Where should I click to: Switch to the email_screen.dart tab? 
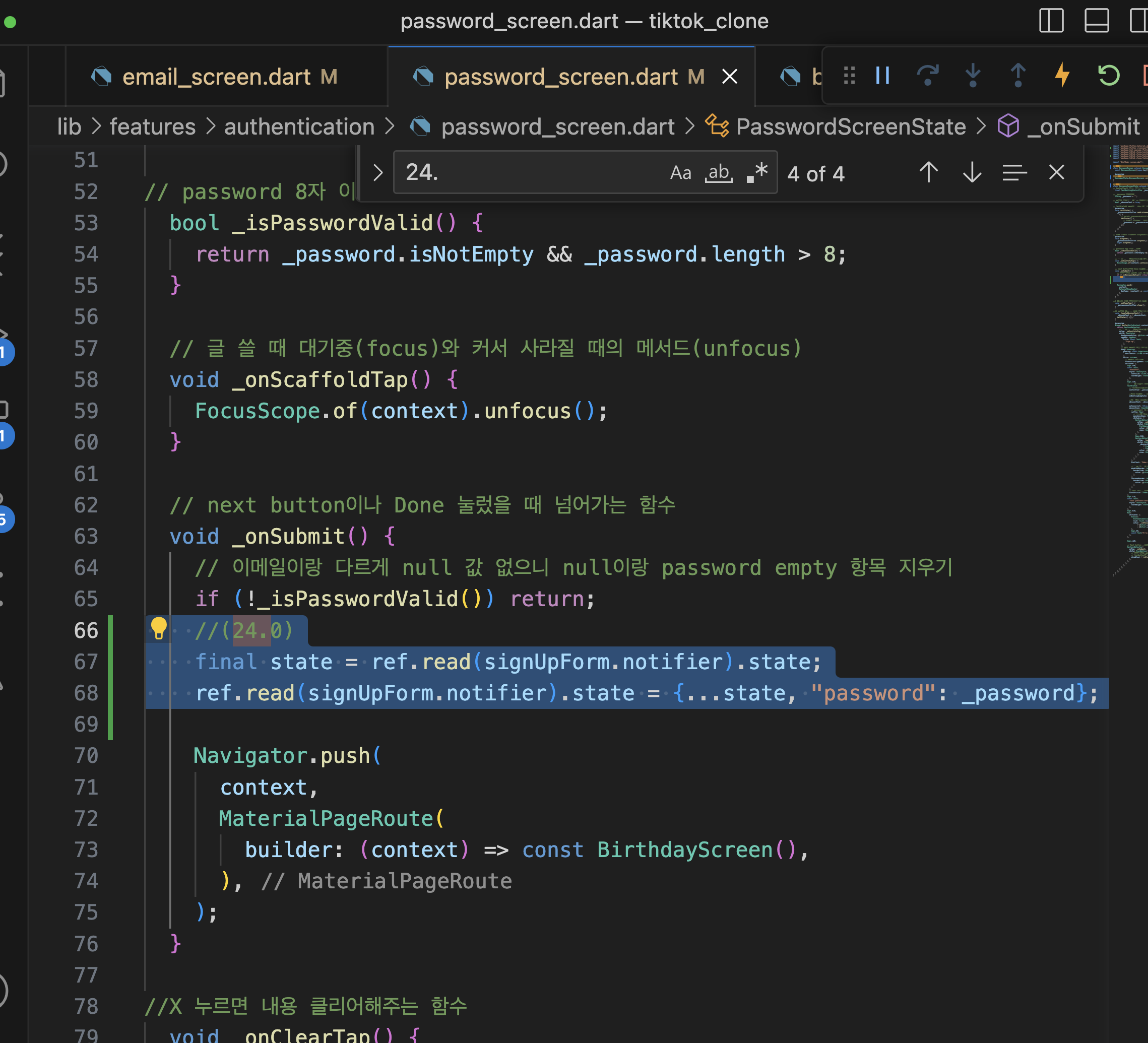[216, 77]
